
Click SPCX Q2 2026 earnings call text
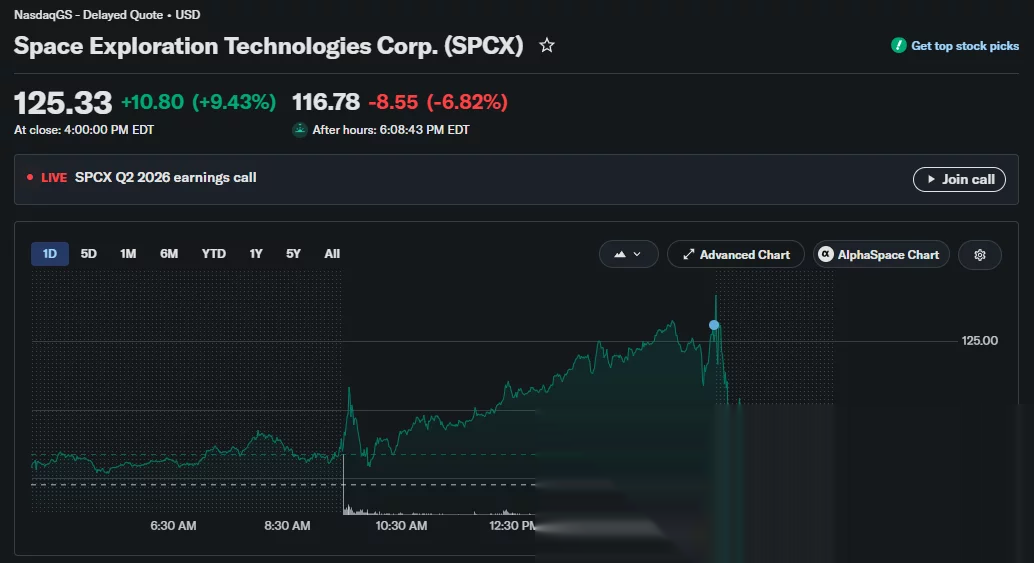[x=166, y=177]
